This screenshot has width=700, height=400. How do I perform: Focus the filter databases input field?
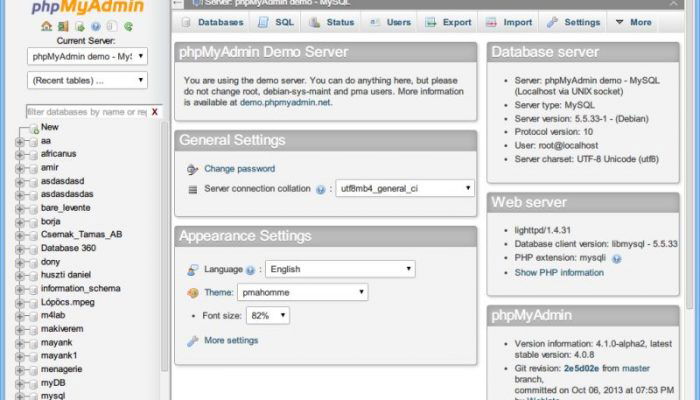[87, 112]
